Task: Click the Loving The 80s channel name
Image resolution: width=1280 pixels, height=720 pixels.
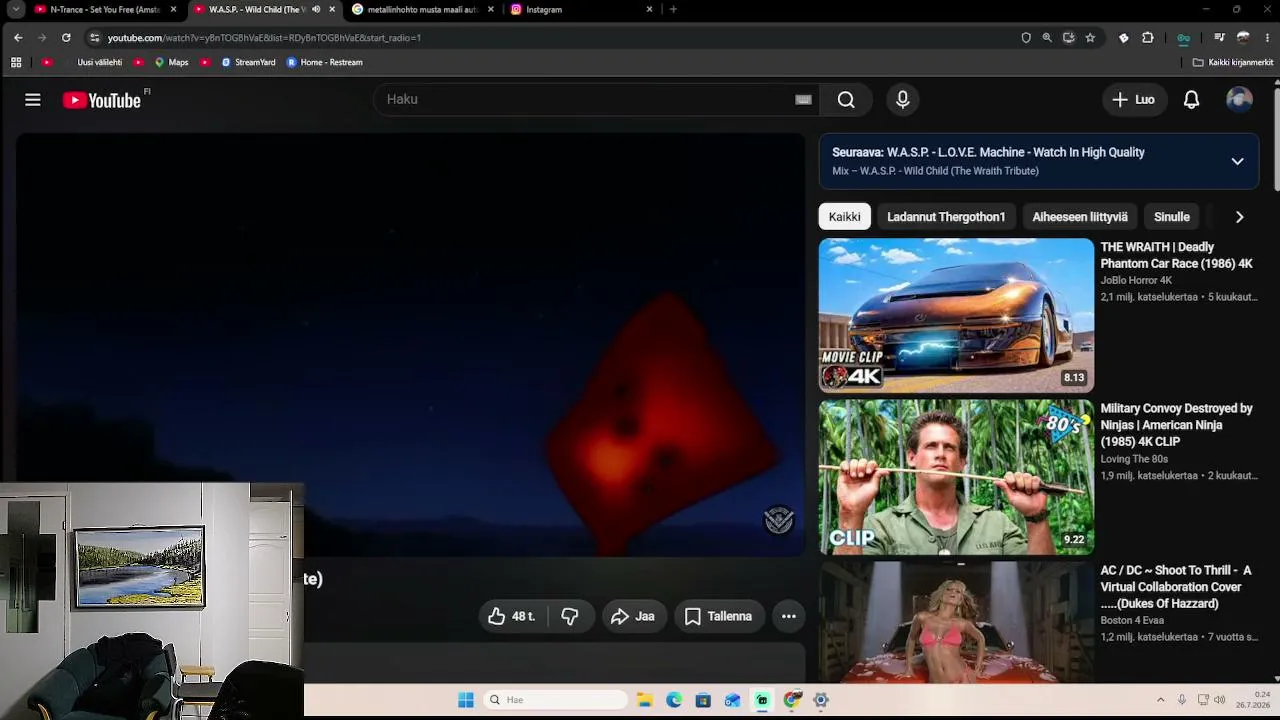Action: [1134, 460]
